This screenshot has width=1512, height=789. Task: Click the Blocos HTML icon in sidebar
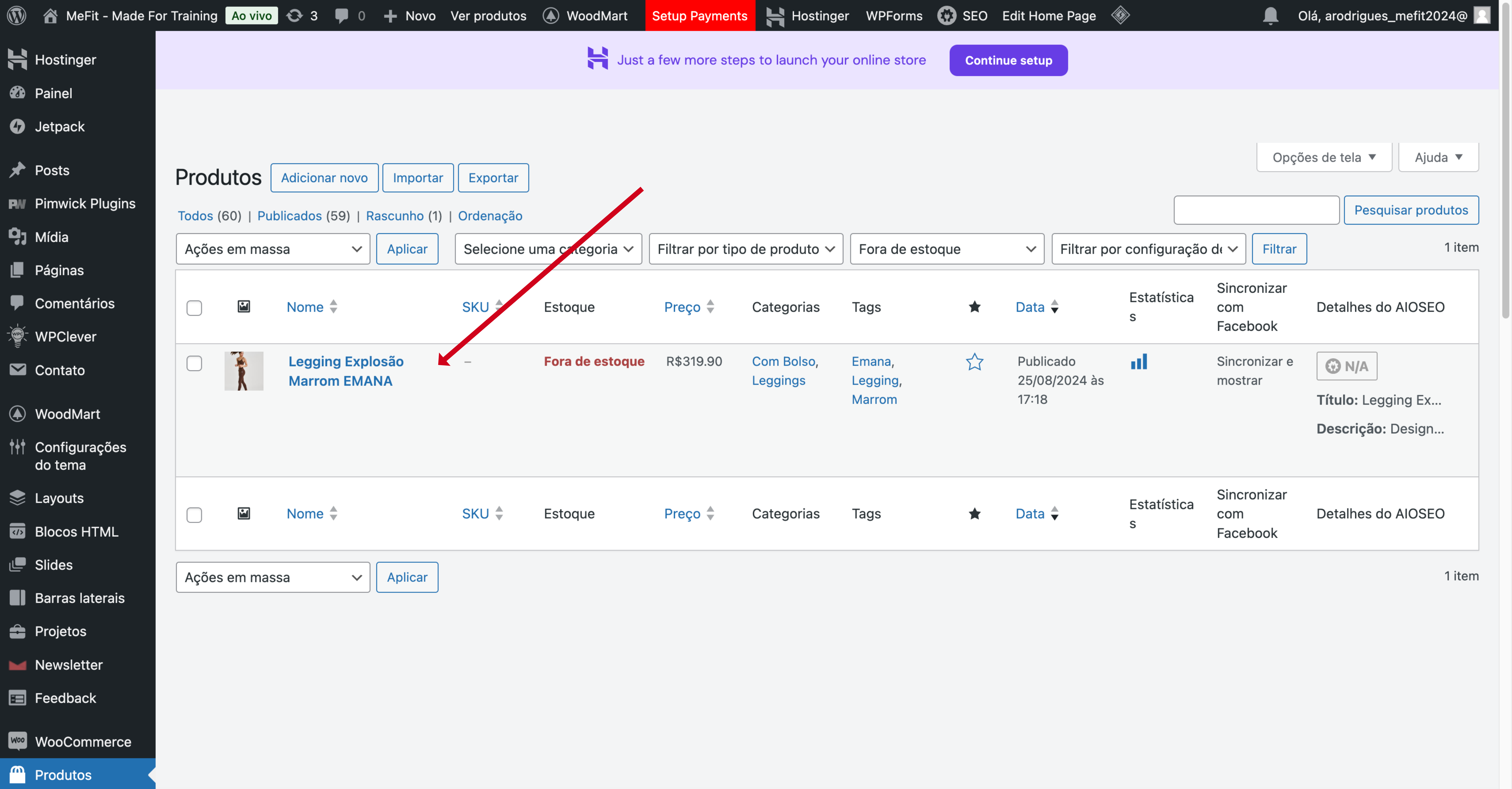pos(18,531)
